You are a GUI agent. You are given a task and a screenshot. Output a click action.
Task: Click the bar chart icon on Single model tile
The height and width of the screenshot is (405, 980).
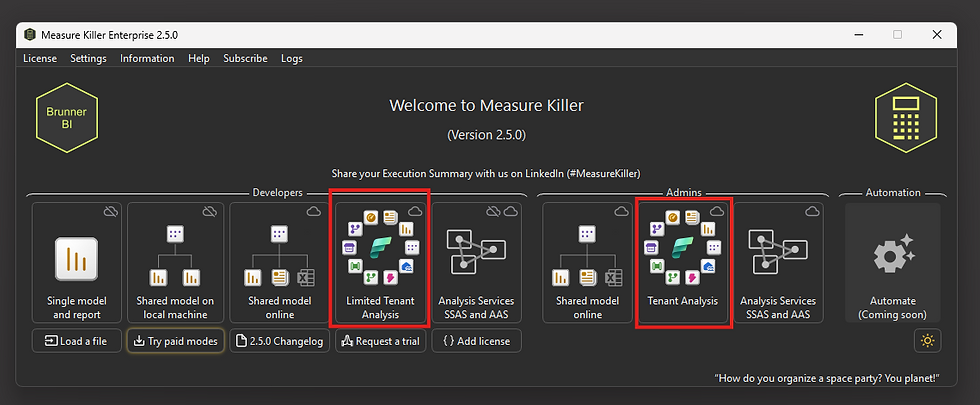76,258
